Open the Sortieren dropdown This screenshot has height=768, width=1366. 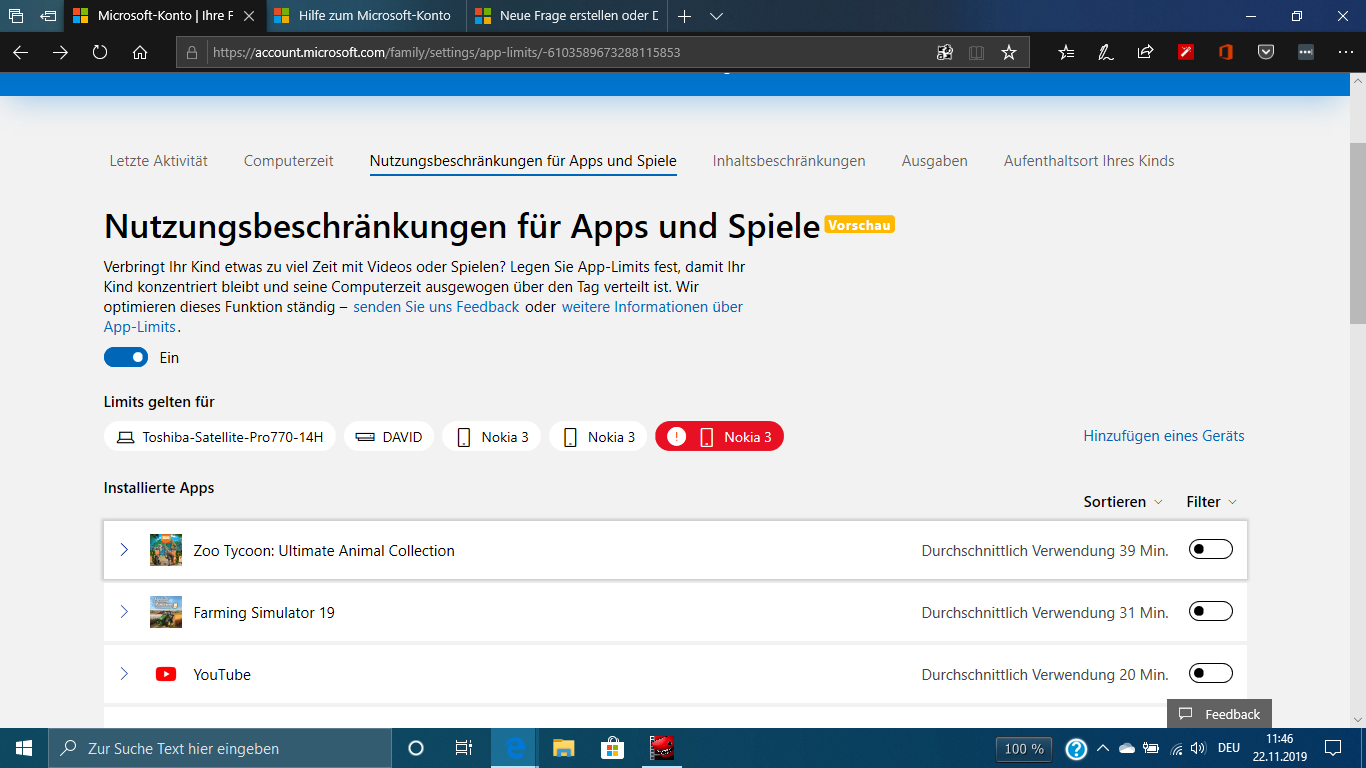1123,502
